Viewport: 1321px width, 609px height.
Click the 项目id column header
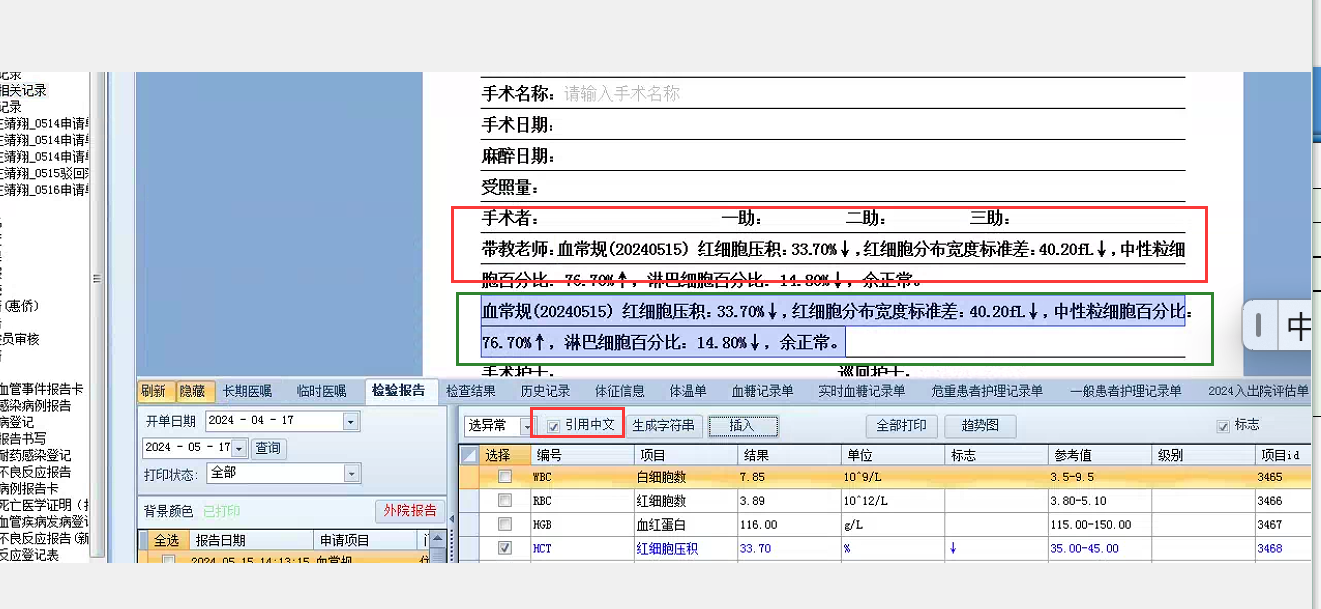click(x=1283, y=454)
